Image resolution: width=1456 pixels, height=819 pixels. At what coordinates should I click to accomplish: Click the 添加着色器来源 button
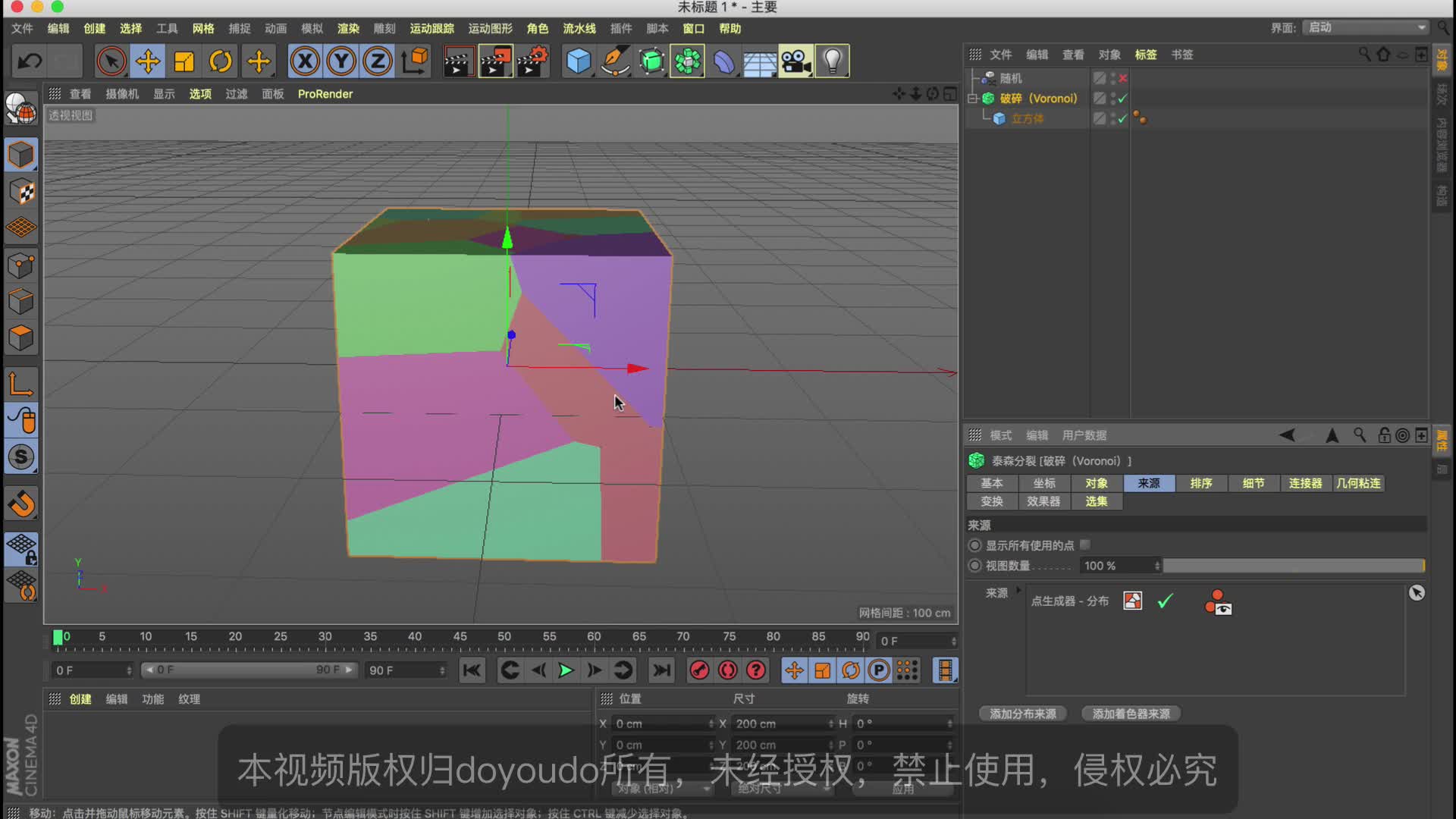point(1131,714)
